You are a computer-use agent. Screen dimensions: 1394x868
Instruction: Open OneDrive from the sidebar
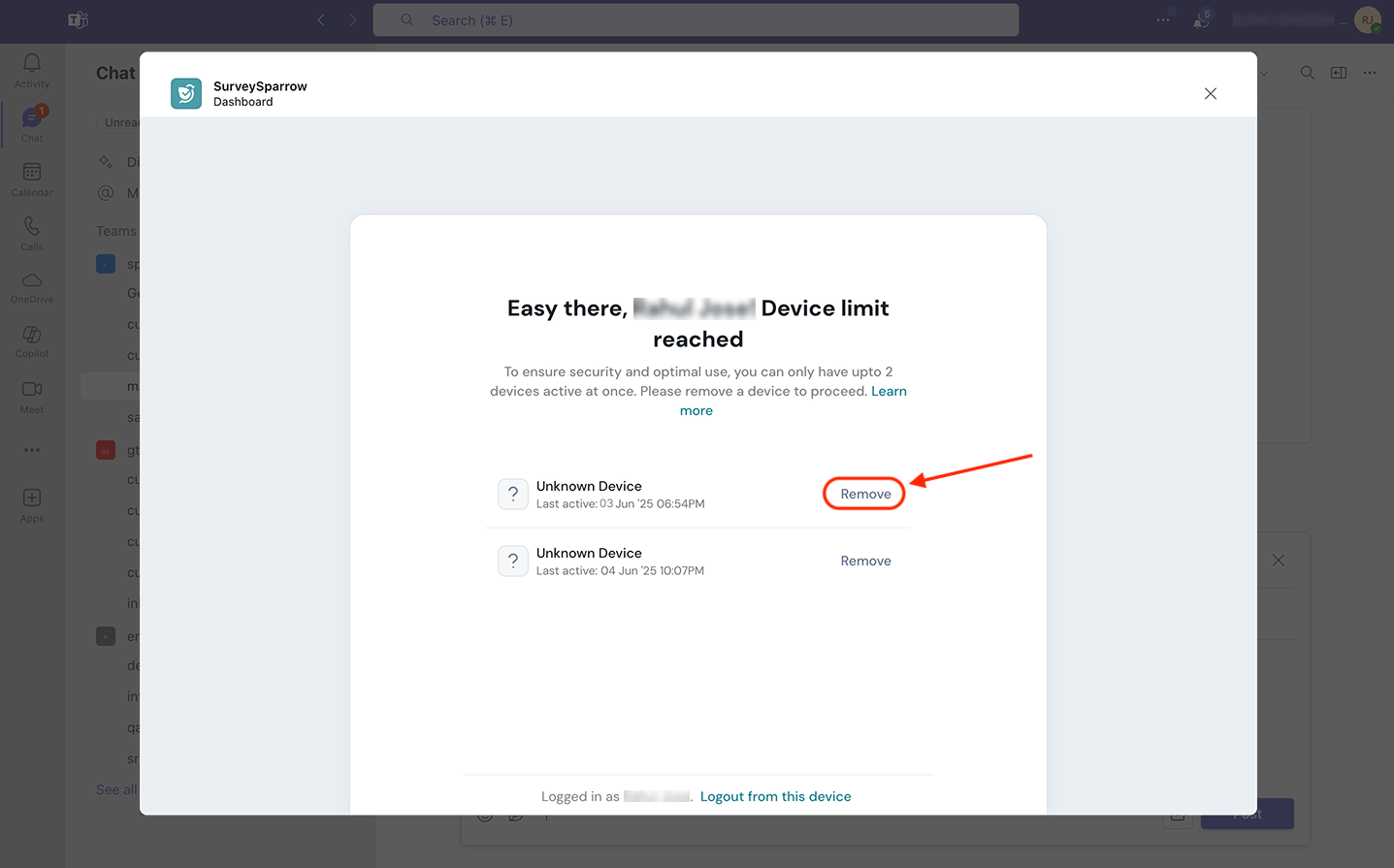coord(32,286)
